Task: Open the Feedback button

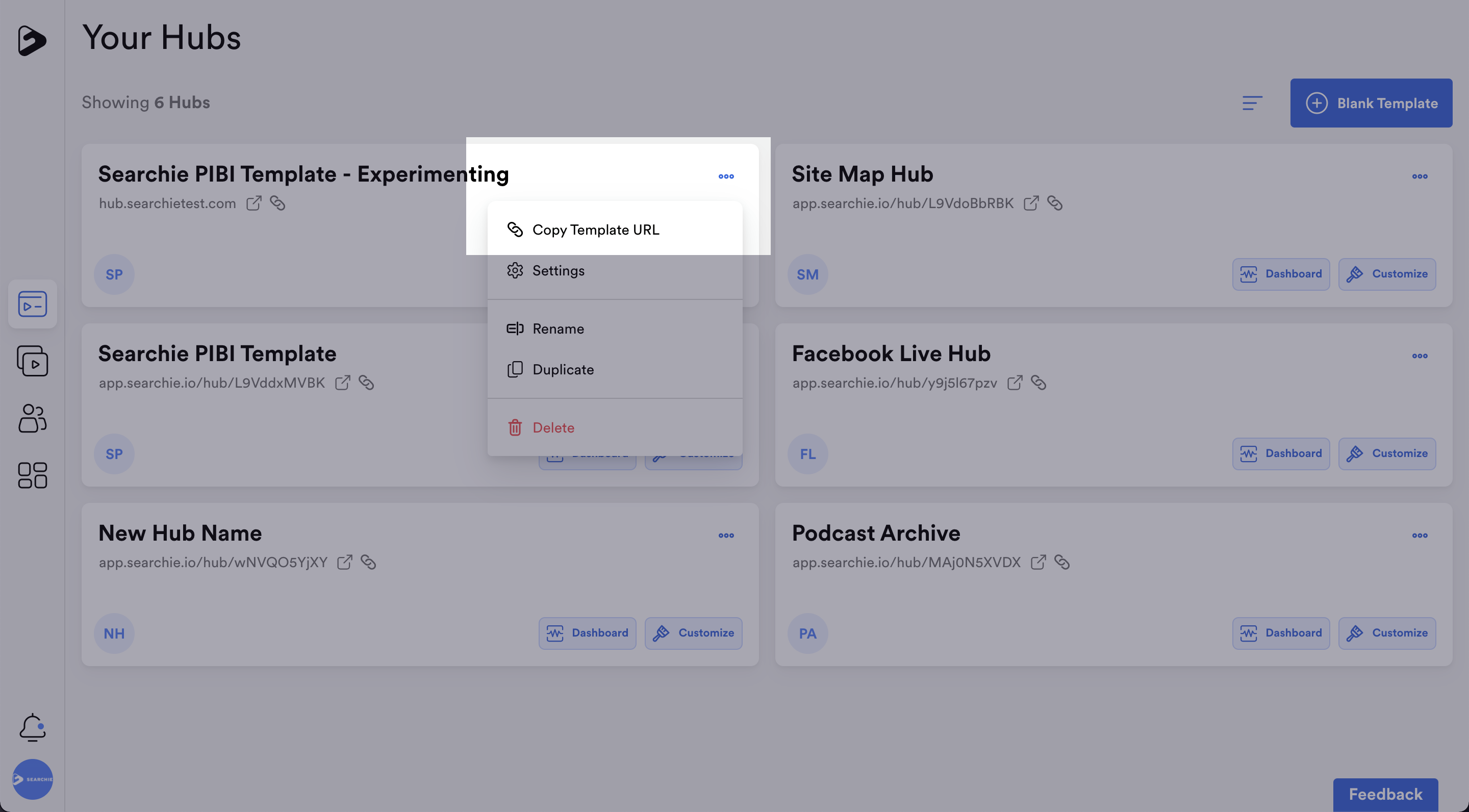Action: pos(1385,794)
